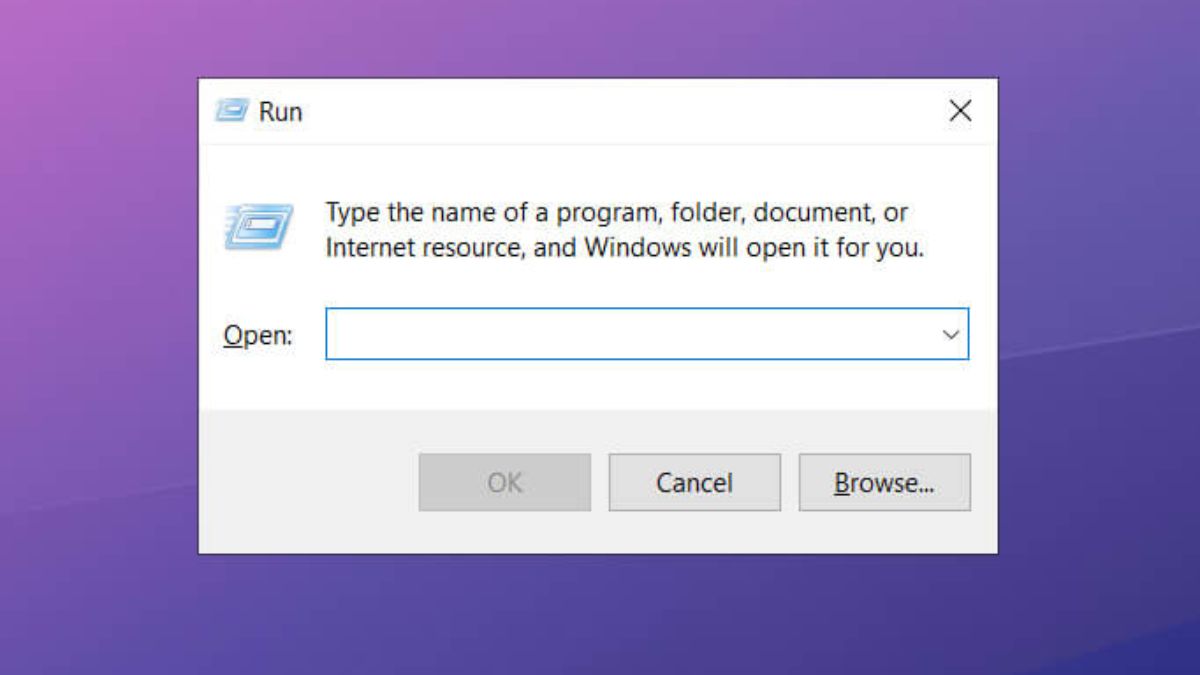The image size is (1200, 675).
Task: Click the large Run icon beside the description
Action: coord(259,226)
